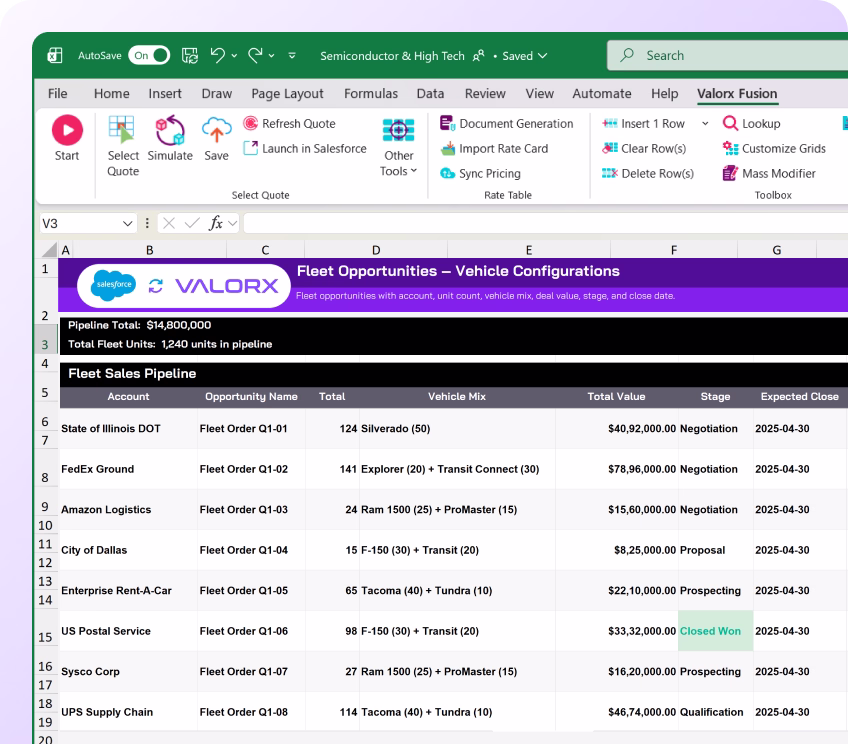Select column D header
Viewport: 848px width, 744px height.
tap(376, 250)
